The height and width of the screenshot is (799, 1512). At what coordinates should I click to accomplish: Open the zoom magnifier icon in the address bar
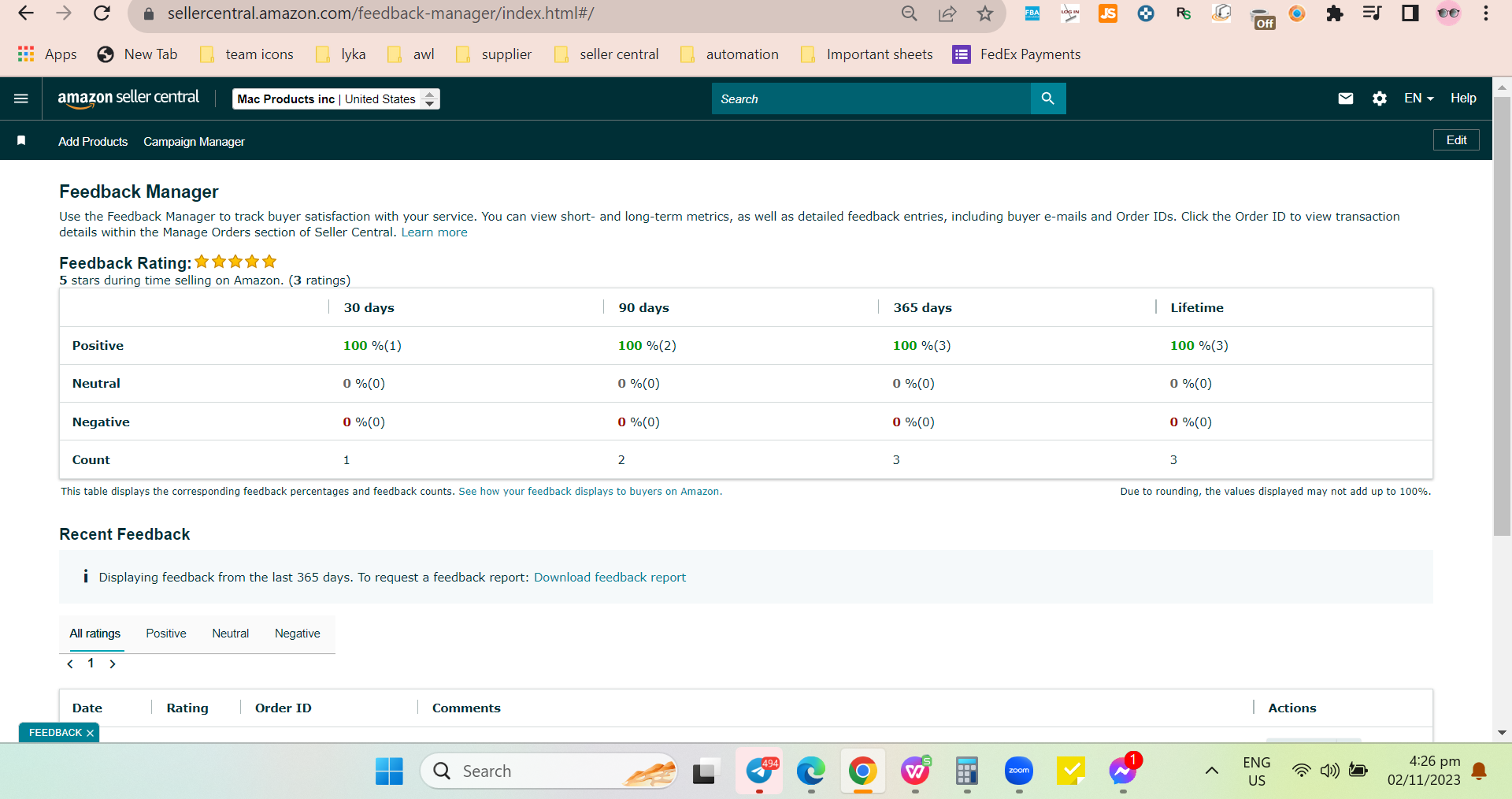[909, 13]
